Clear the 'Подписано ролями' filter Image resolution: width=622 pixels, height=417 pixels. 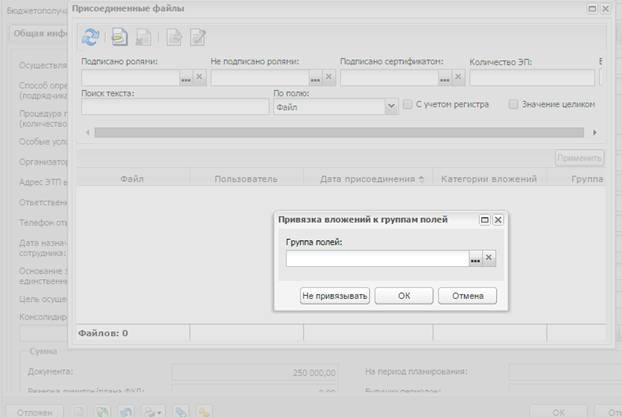point(199,78)
